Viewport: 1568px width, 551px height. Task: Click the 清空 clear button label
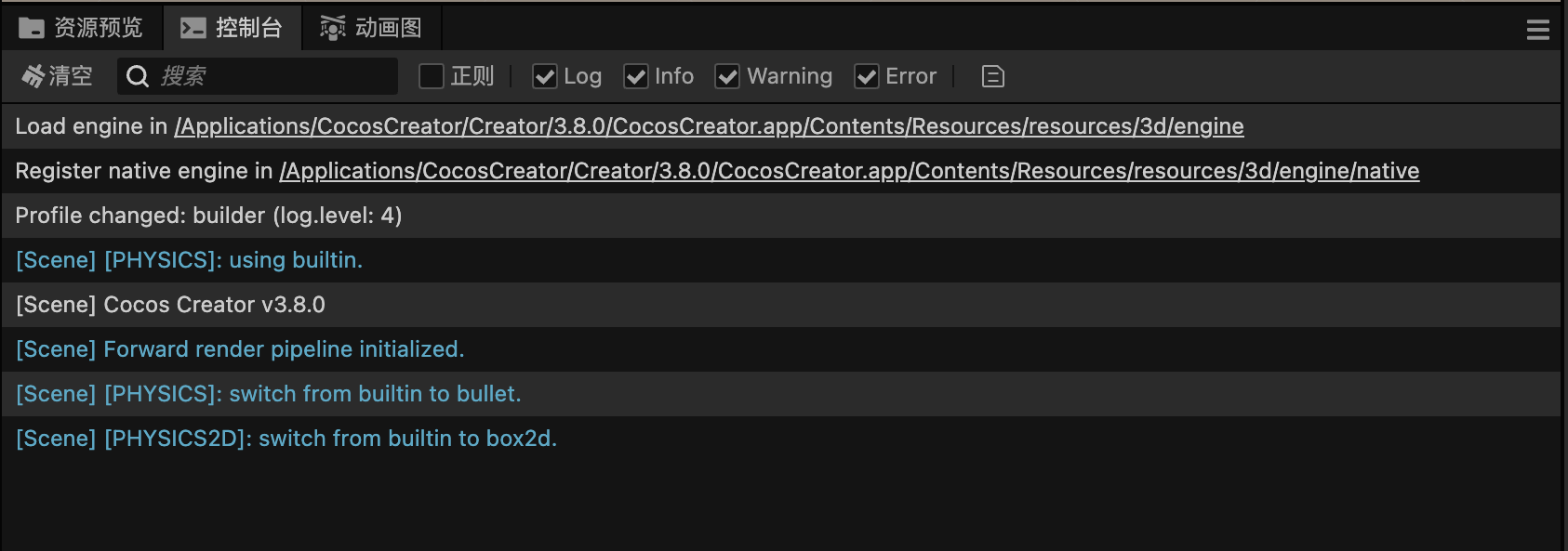click(71, 76)
